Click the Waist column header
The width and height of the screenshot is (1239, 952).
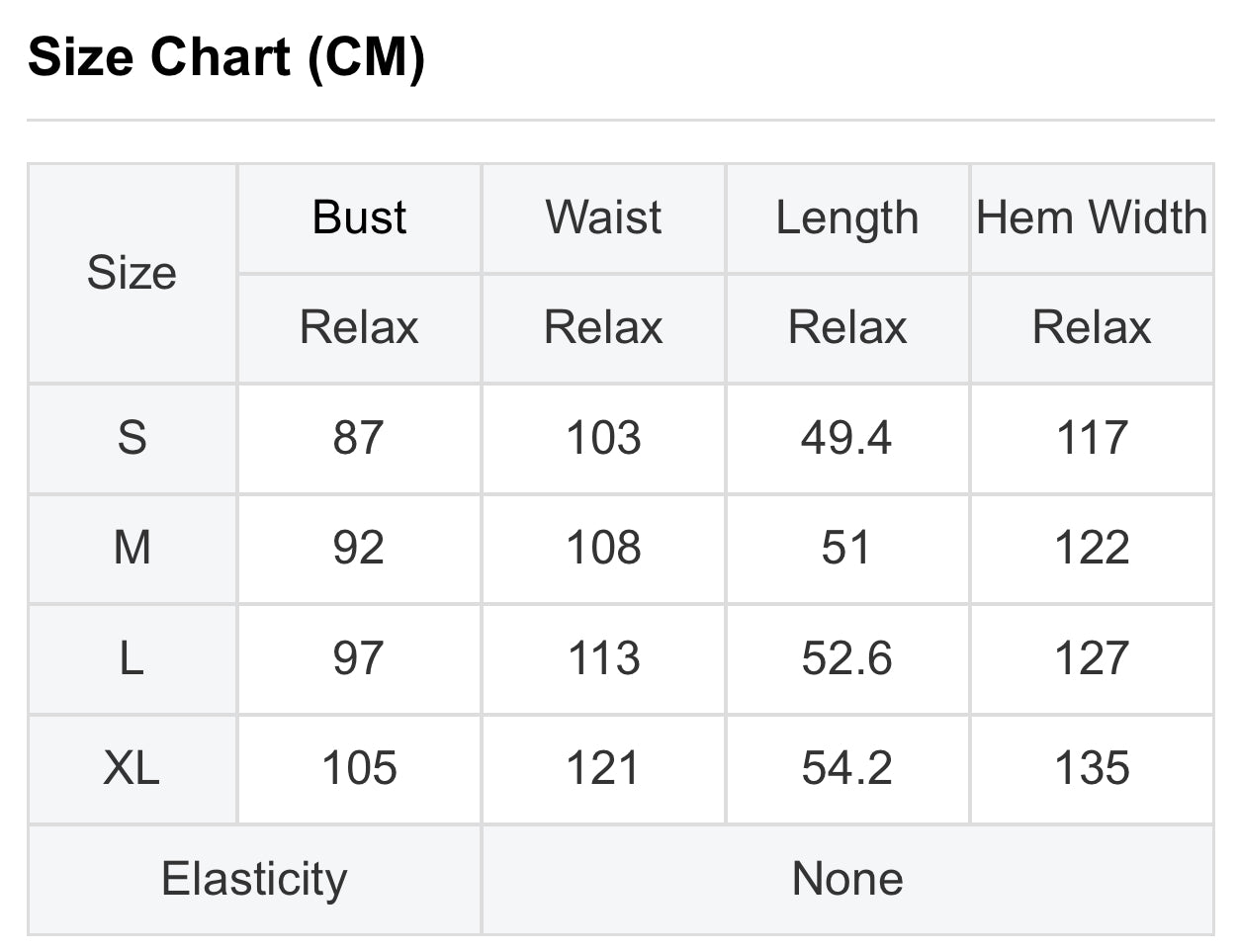coord(603,218)
